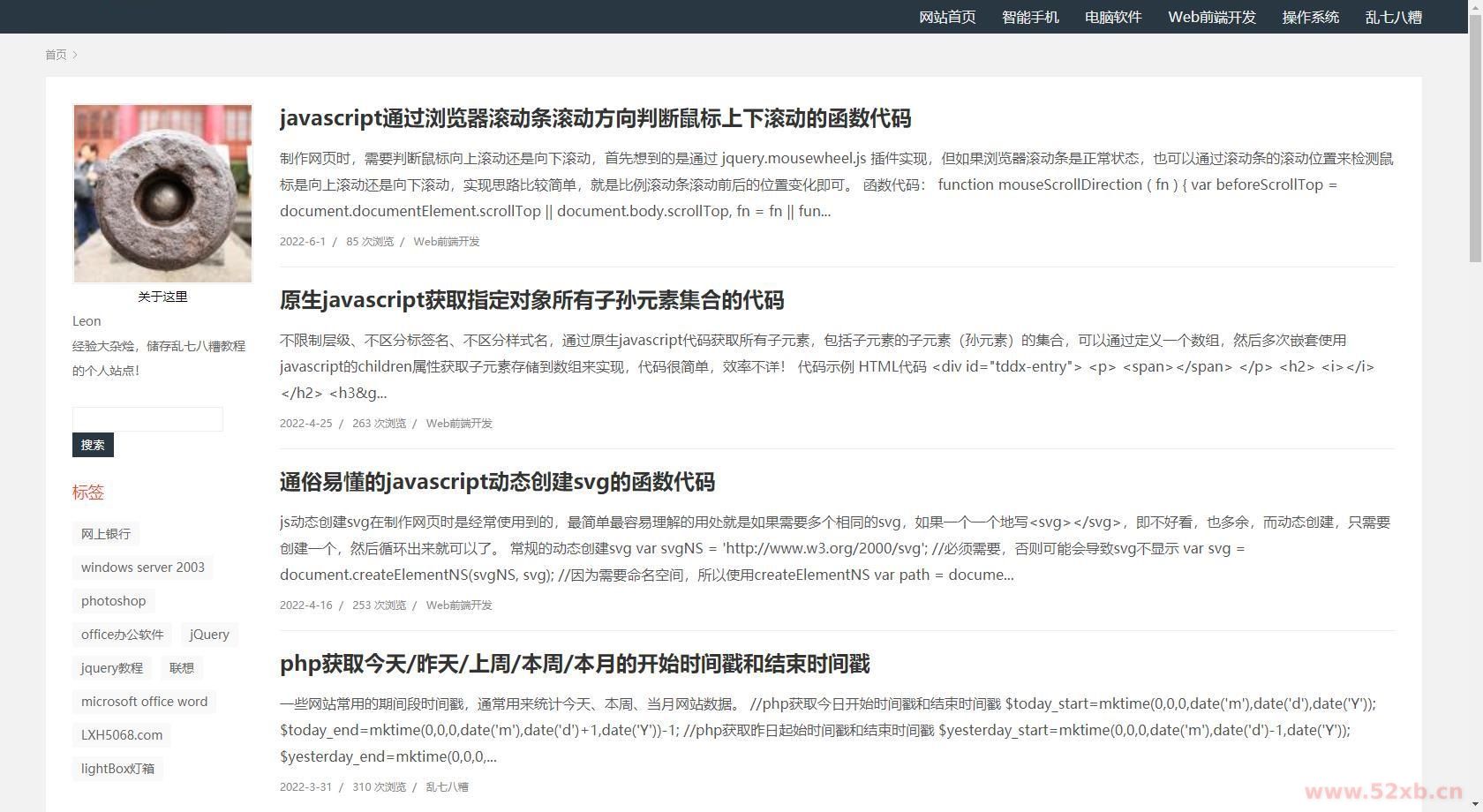Screen dimensions: 1483x812
Task: Select the windows server 2003 tag
Action: tap(142, 567)
